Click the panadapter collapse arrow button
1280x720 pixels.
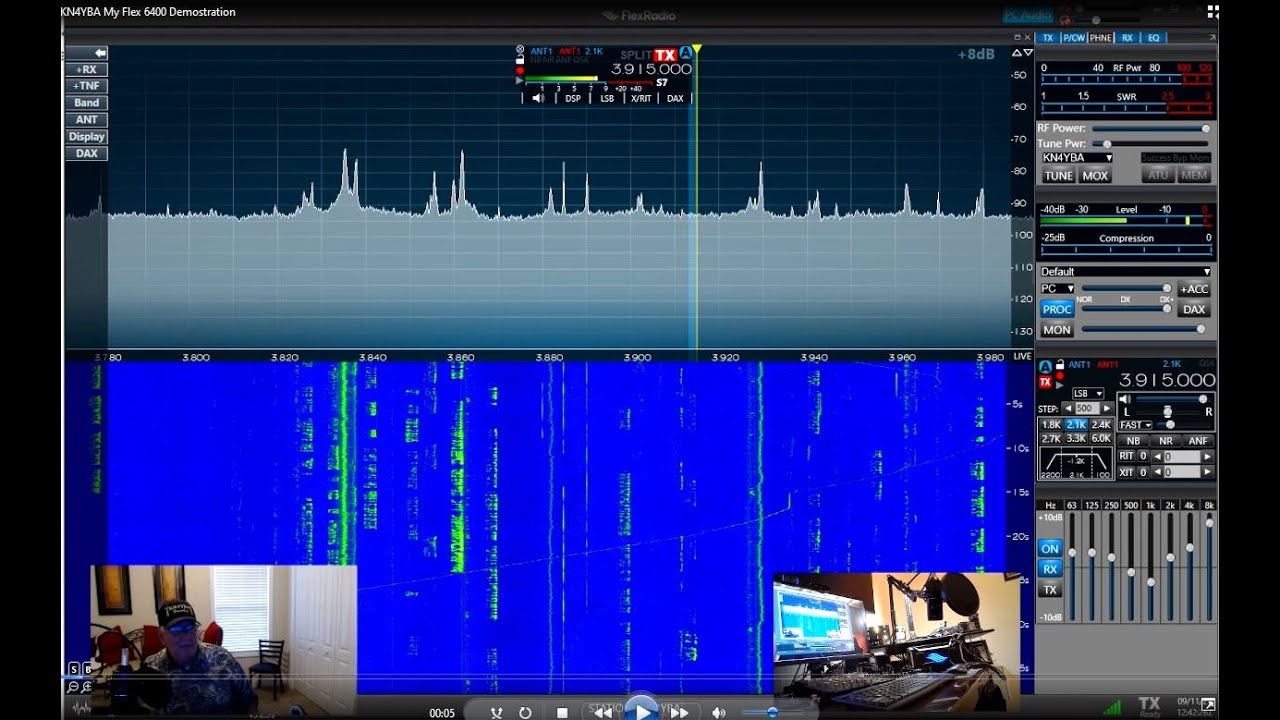87,53
